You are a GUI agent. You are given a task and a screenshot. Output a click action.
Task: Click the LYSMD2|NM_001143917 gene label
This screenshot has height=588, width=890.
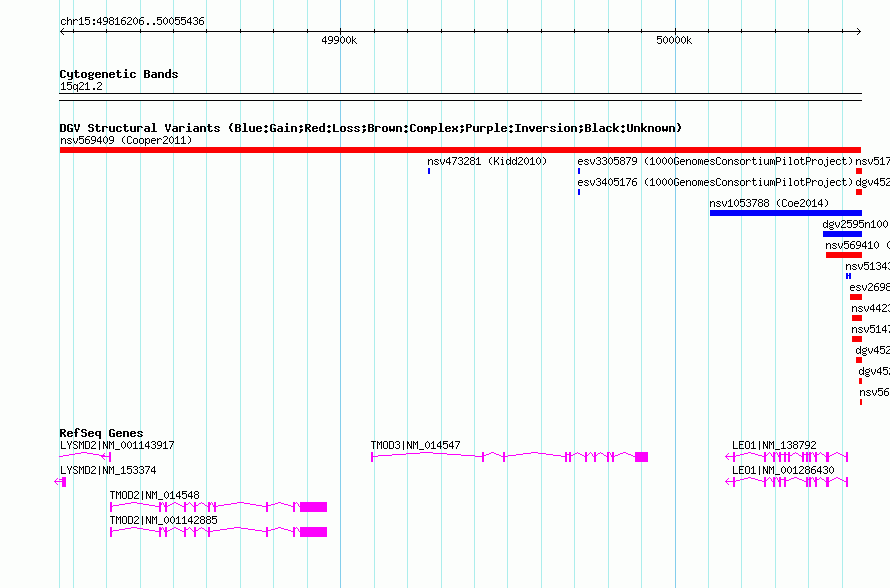(117, 446)
